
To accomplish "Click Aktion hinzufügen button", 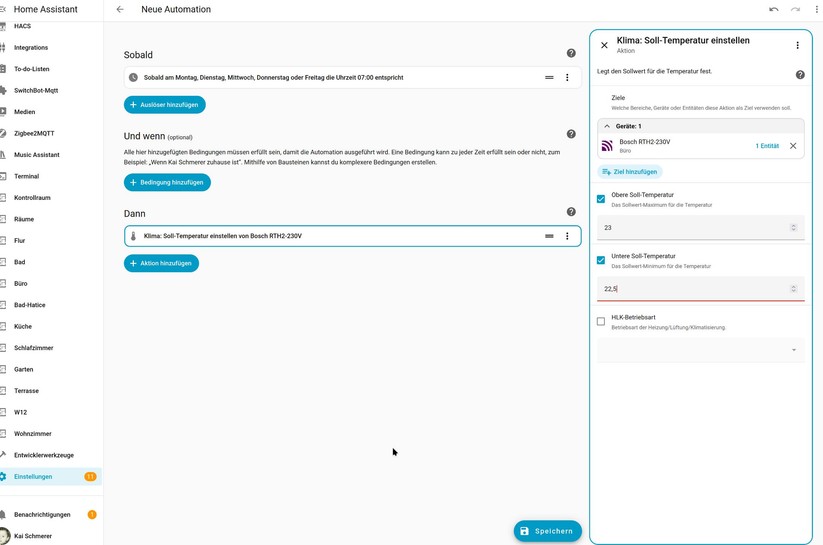I will tap(162, 264).
